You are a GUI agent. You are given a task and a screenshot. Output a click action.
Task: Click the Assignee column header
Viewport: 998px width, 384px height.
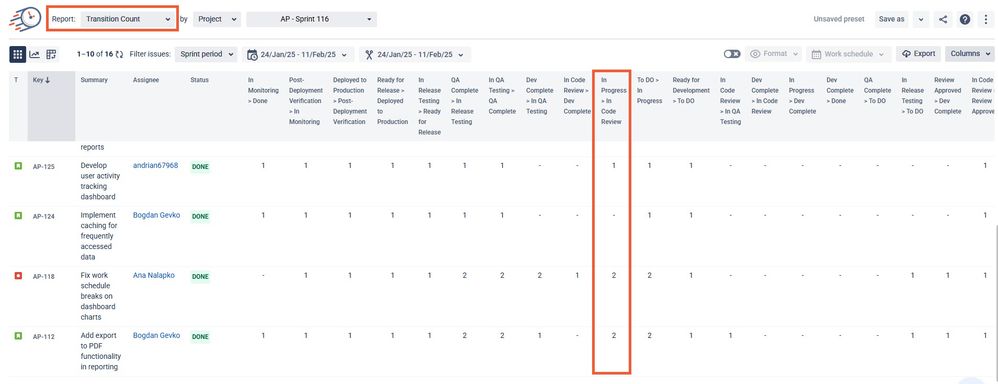click(146, 80)
